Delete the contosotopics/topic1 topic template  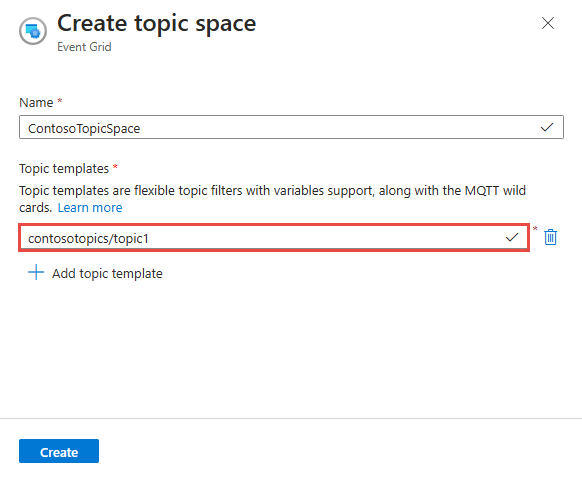tap(550, 237)
